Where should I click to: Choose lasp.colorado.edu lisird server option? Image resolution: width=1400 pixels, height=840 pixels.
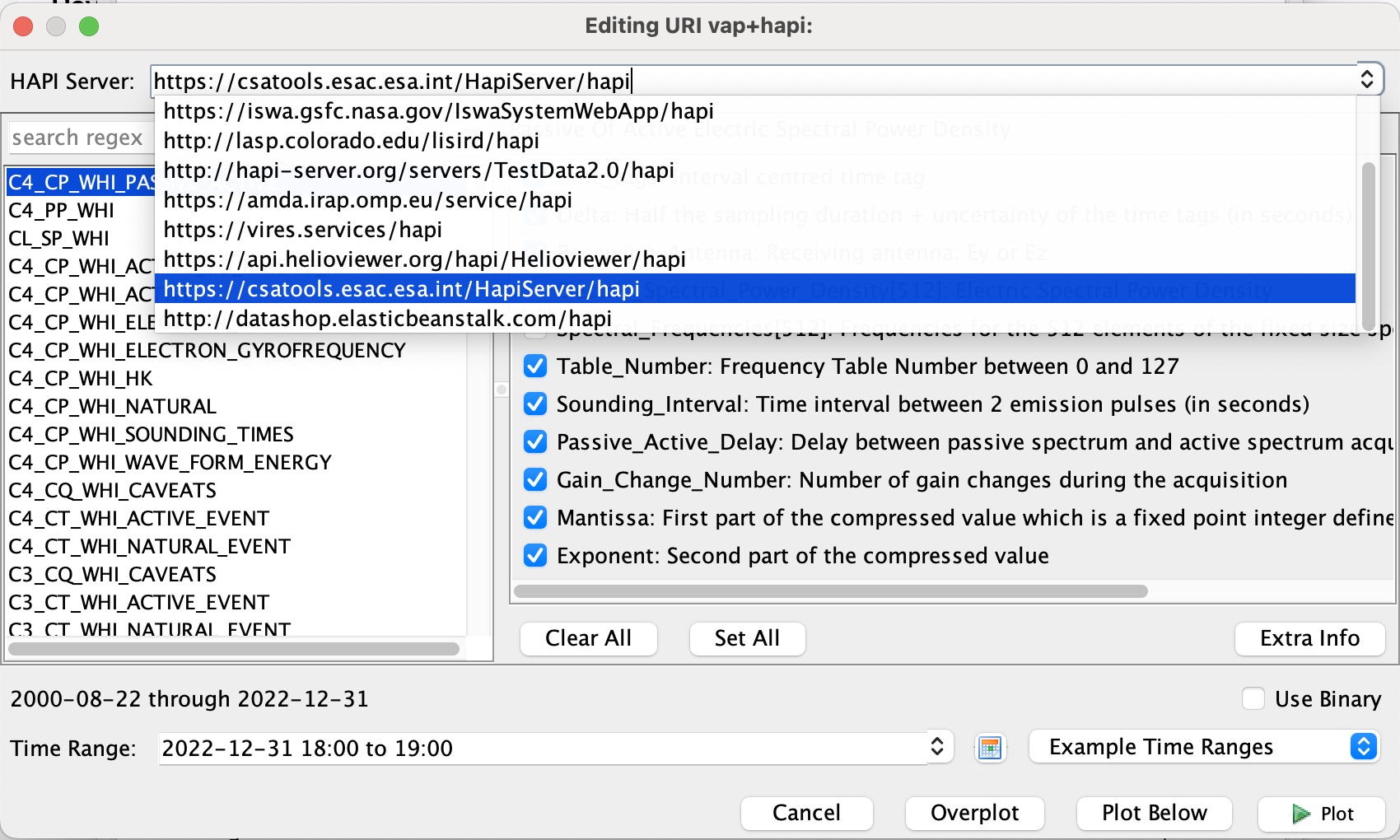click(755, 140)
